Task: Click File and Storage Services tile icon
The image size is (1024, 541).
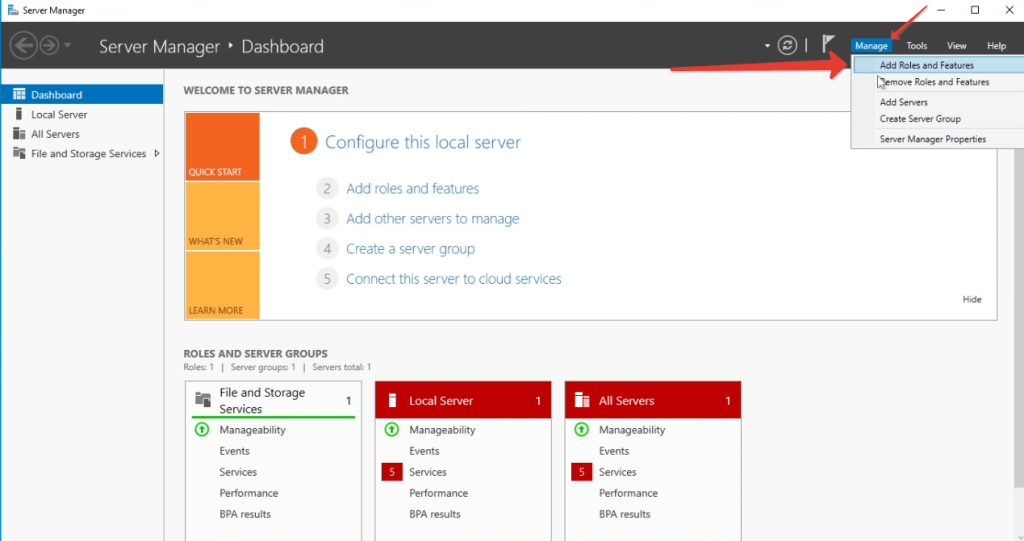Action: pos(203,399)
